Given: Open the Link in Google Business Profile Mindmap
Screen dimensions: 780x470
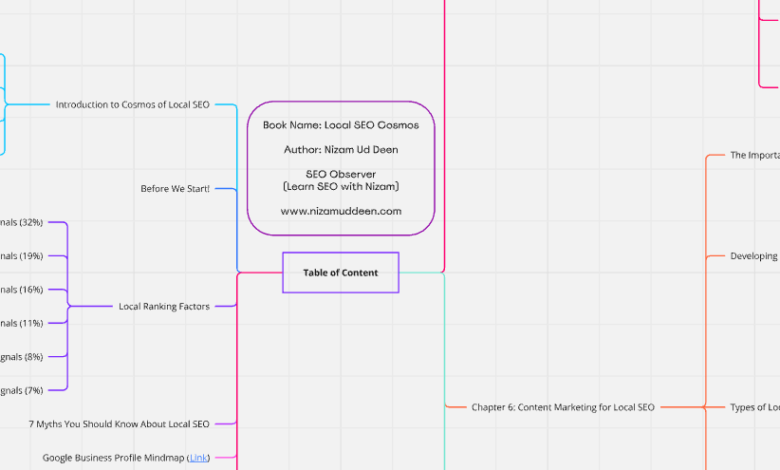Looking at the screenshot, I should tap(199, 458).
